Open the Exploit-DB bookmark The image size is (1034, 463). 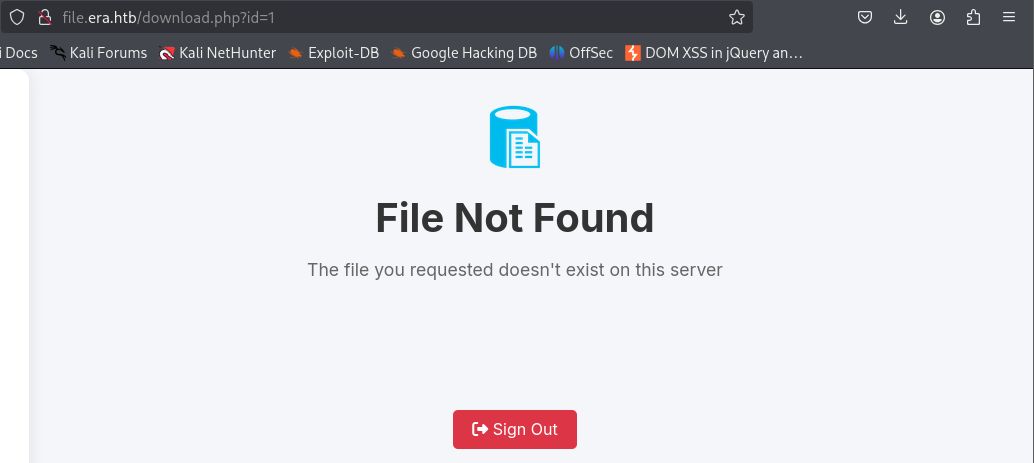(334, 53)
